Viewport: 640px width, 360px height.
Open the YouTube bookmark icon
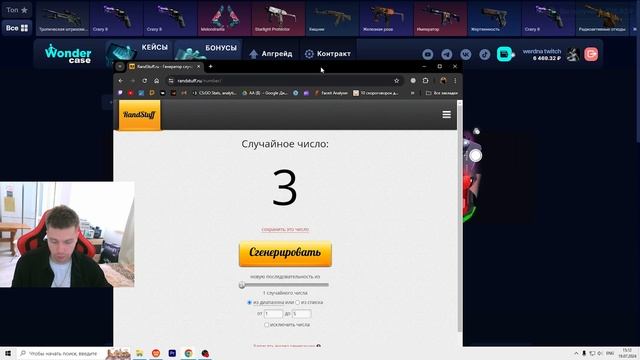click(131, 93)
